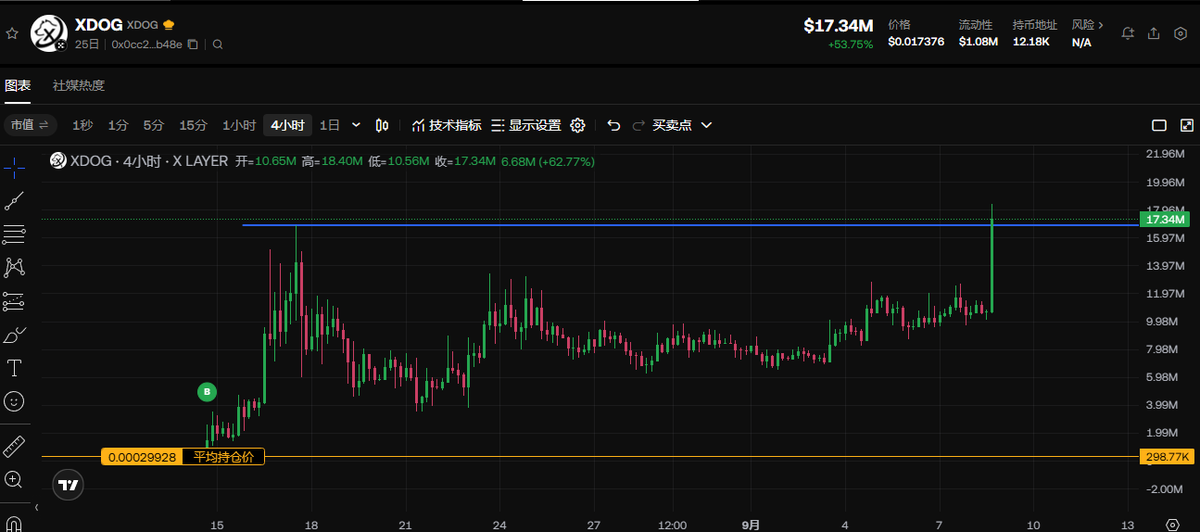Click the 平均持仓价 average cost label
This screenshot has width=1200, height=532.
pos(224,457)
